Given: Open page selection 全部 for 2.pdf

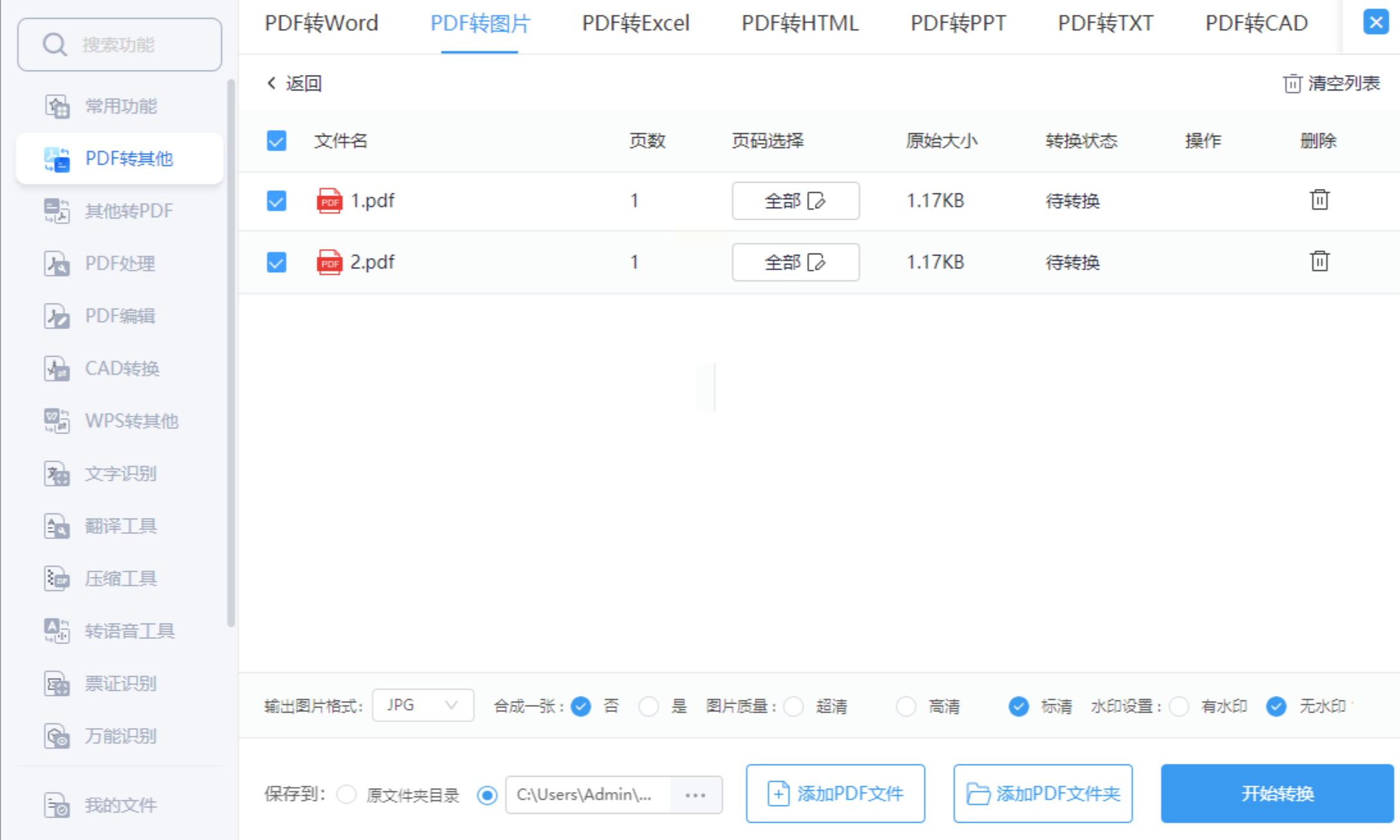Looking at the screenshot, I should 795,262.
